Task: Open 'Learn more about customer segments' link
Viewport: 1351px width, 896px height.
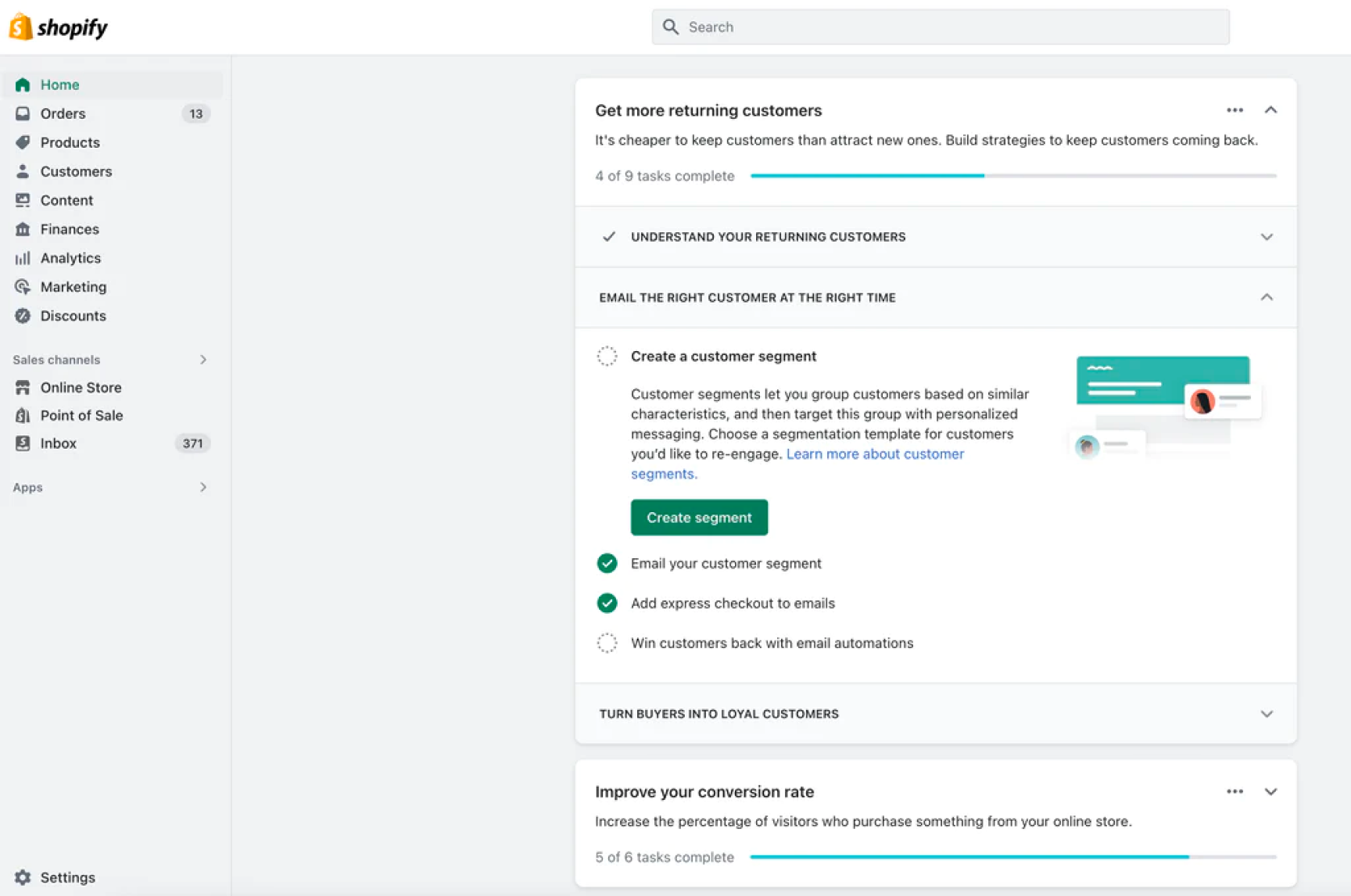Action: (874, 454)
